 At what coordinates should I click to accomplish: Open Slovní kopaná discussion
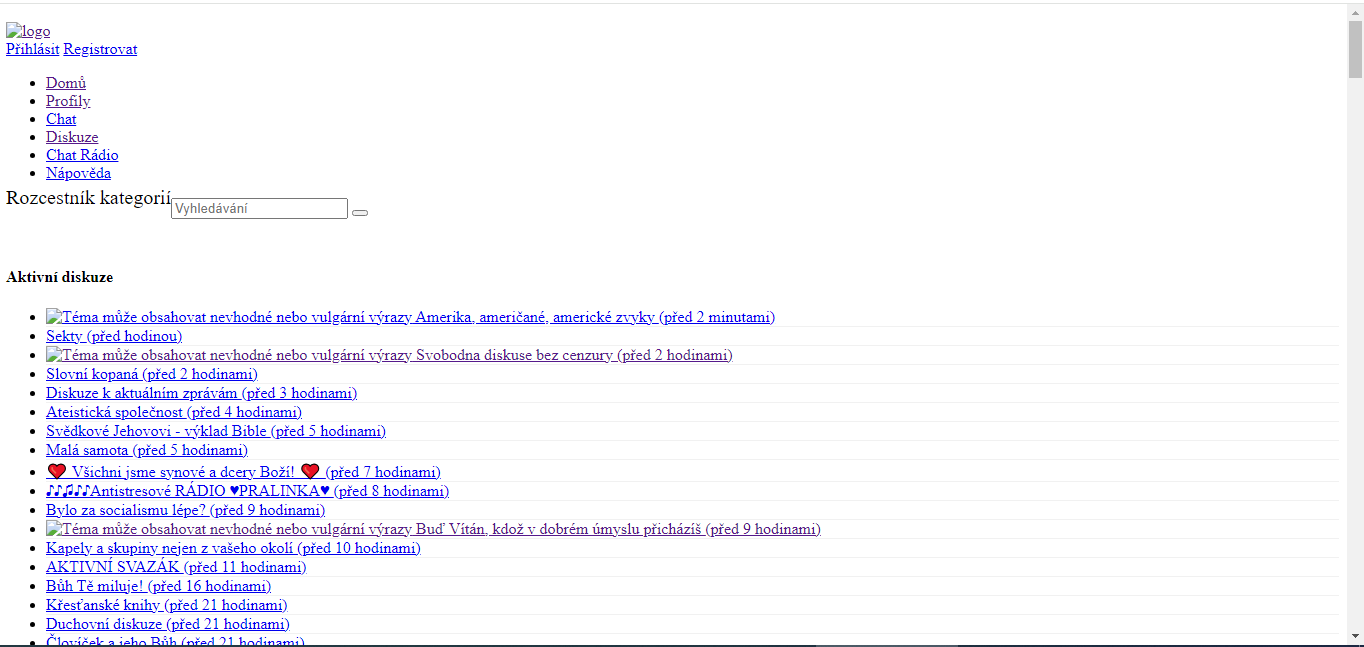coord(152,374)
